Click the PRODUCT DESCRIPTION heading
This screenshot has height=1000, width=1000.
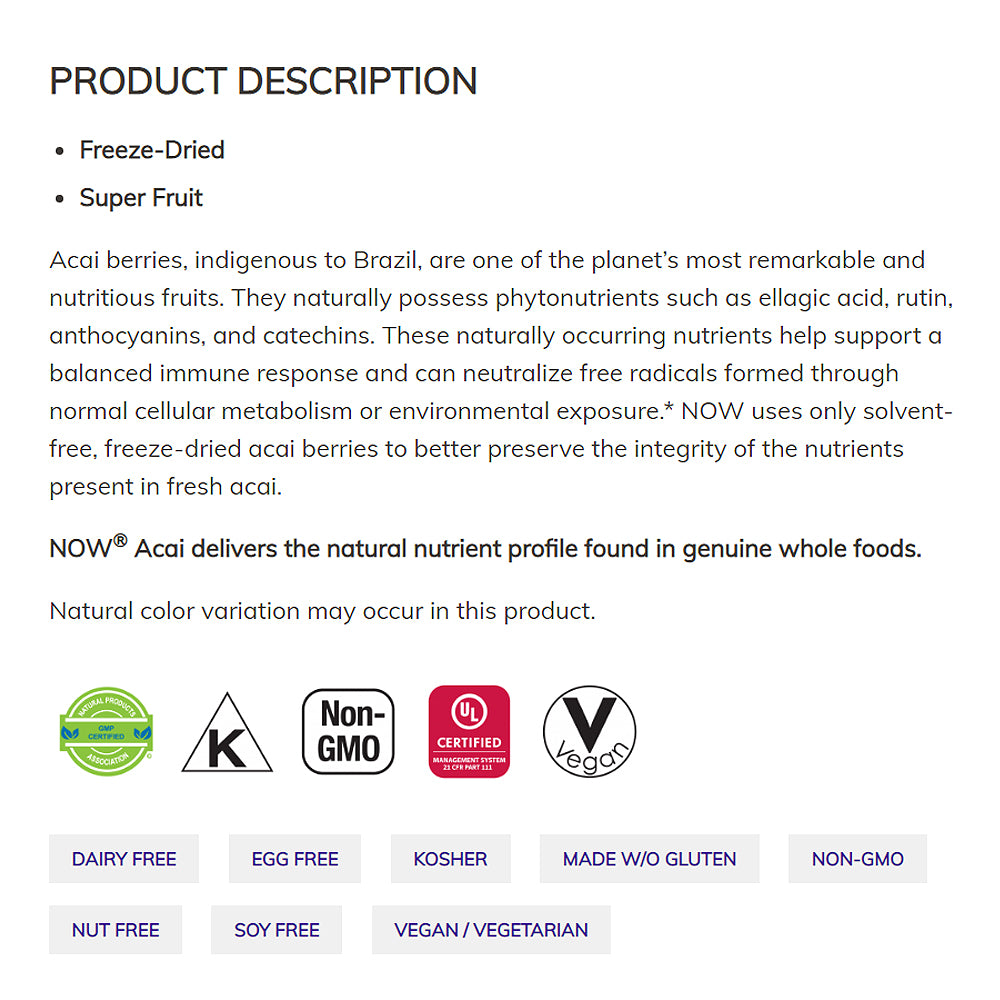pyautogui.click(x=263, y=81)
